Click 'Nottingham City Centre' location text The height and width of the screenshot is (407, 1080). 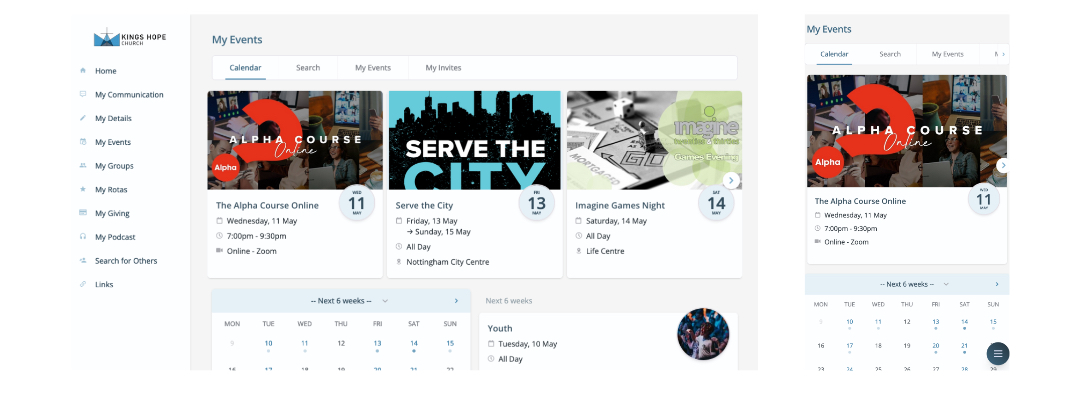coord(448,262)
